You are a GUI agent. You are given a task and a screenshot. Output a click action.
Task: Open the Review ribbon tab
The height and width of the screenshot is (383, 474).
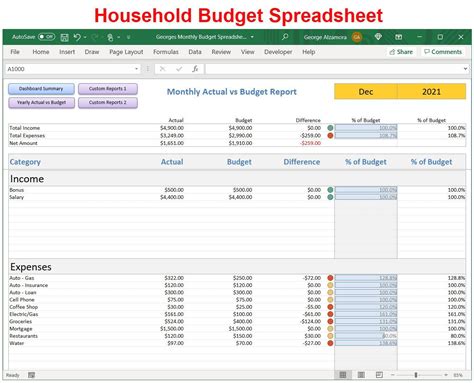click(x=221, y=52)
